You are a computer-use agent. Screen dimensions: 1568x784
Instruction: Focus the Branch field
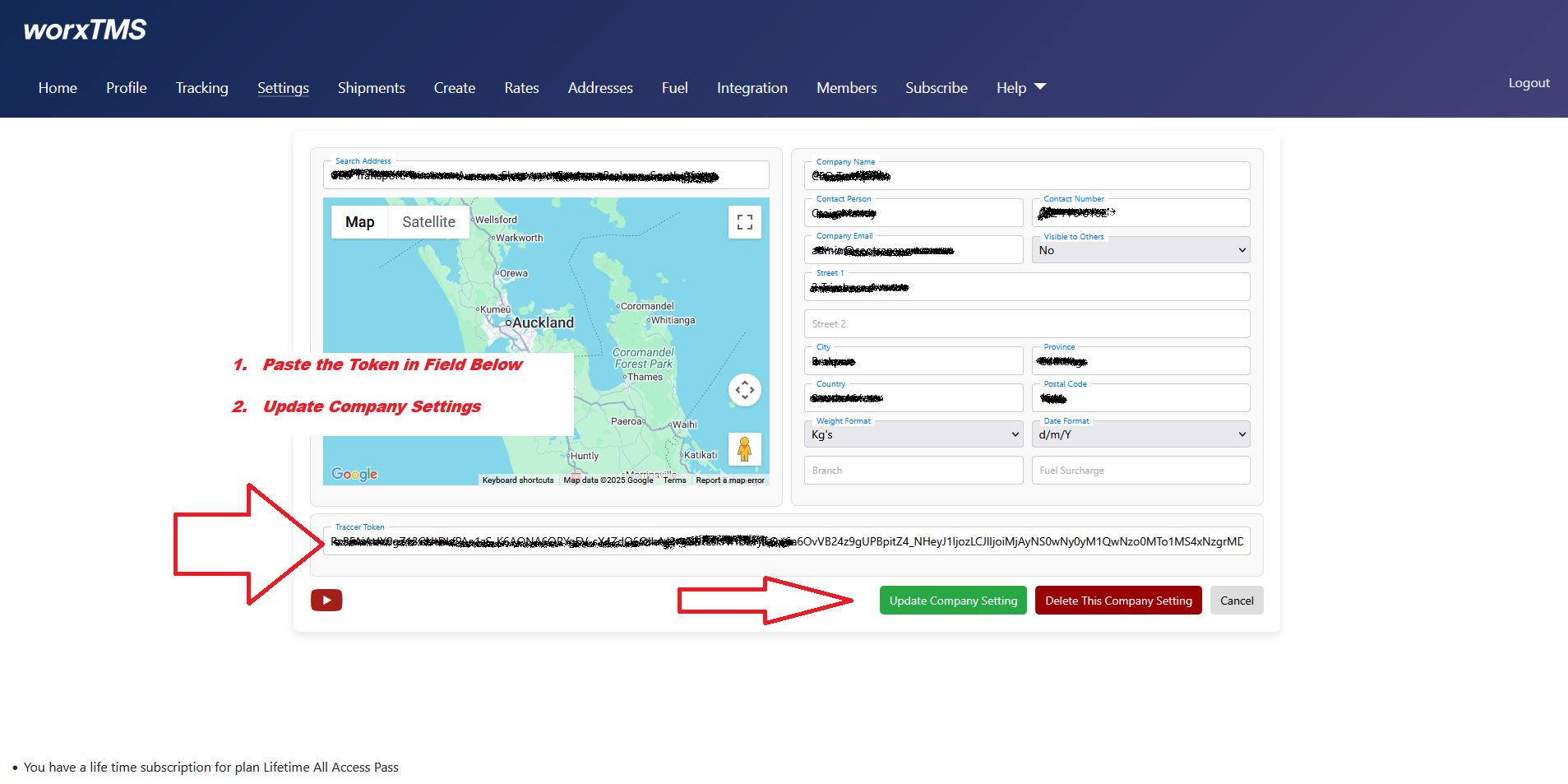[x=914, y=471]
